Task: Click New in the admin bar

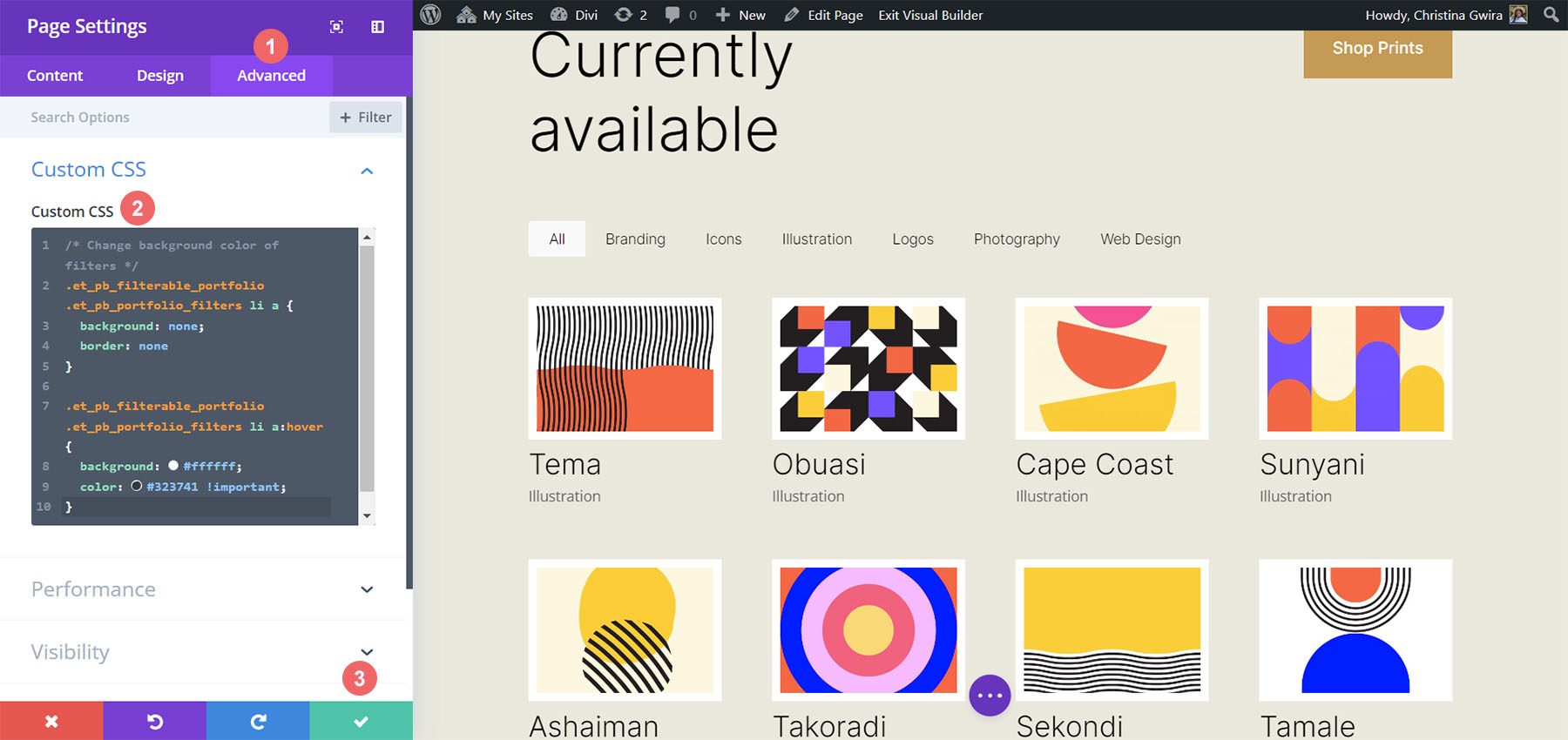Action: point(740,15)
